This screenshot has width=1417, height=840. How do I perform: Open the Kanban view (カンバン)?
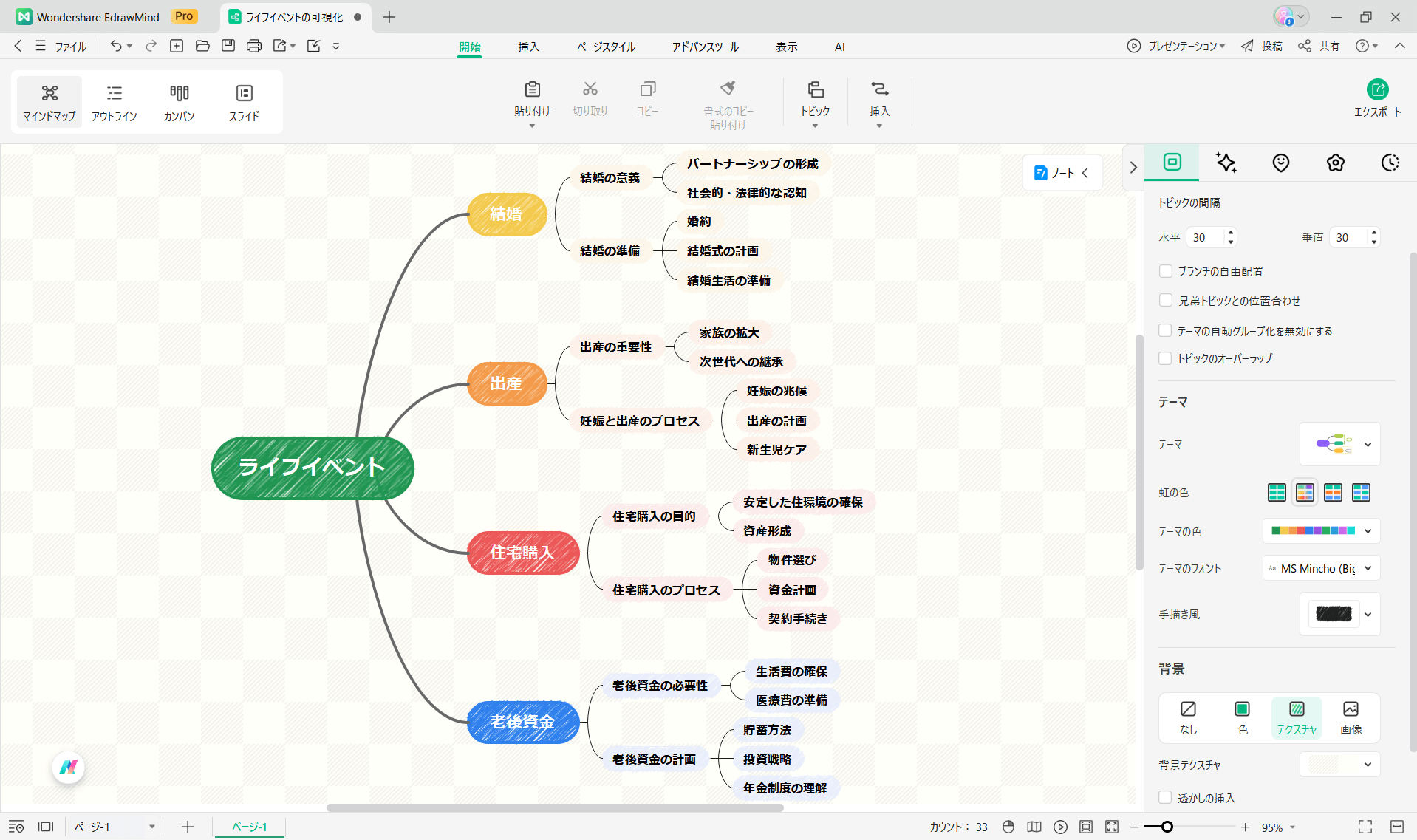click(179, 102)
